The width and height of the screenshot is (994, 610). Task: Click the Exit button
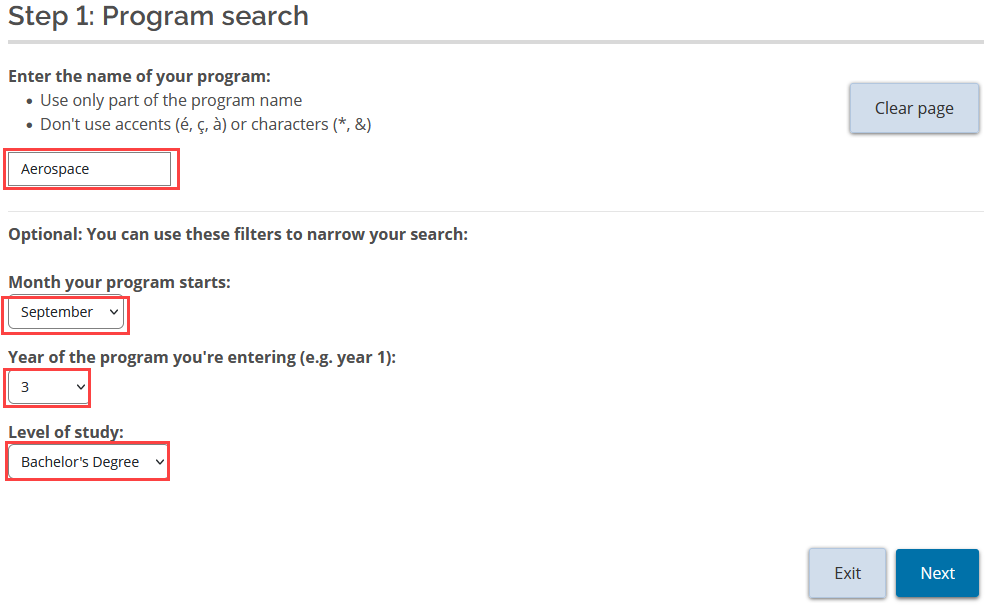pyautogui.click(x=847, y=572)
